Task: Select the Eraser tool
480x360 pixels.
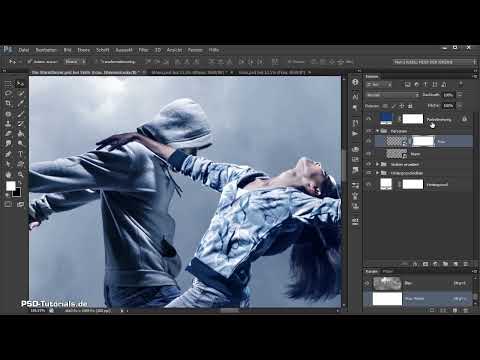Action: 8,134
